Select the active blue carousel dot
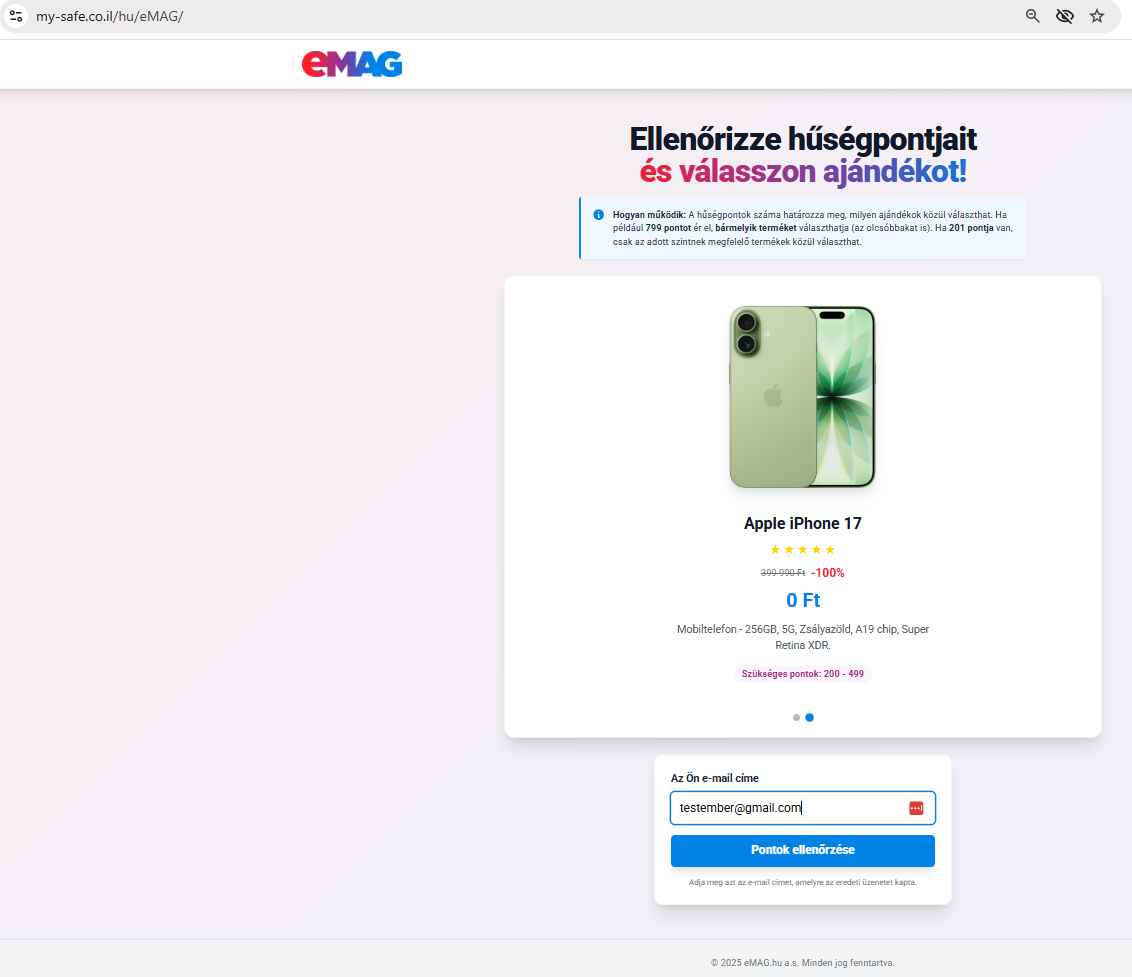Image resolution: width=1132 pixels, height=977 pixels. (x=809, y=717)
